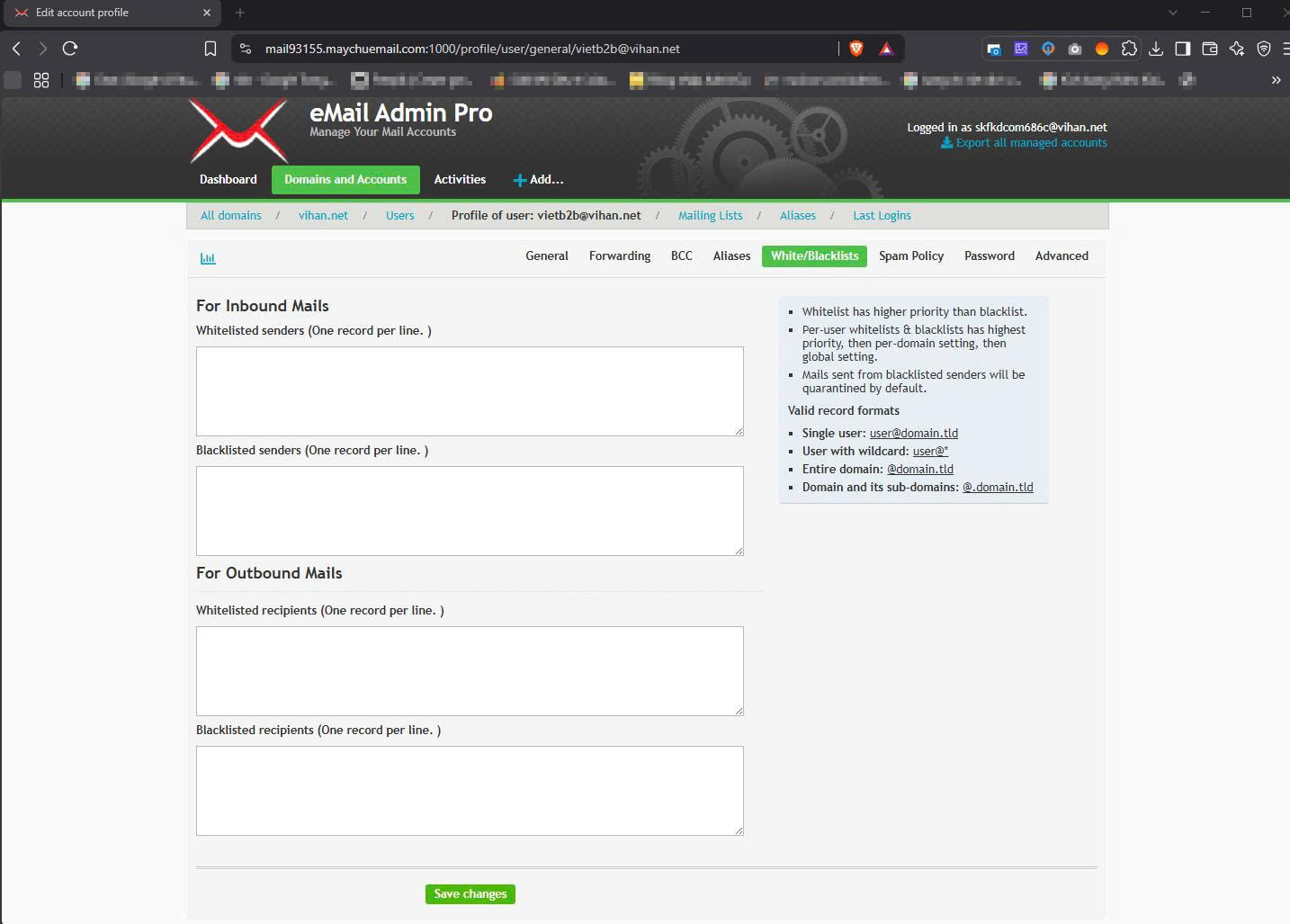This screenshot has height=924, width=1290.
Task: Click the plus icon beside Add...
Action: pyautogui.click(x=519, y=180)
